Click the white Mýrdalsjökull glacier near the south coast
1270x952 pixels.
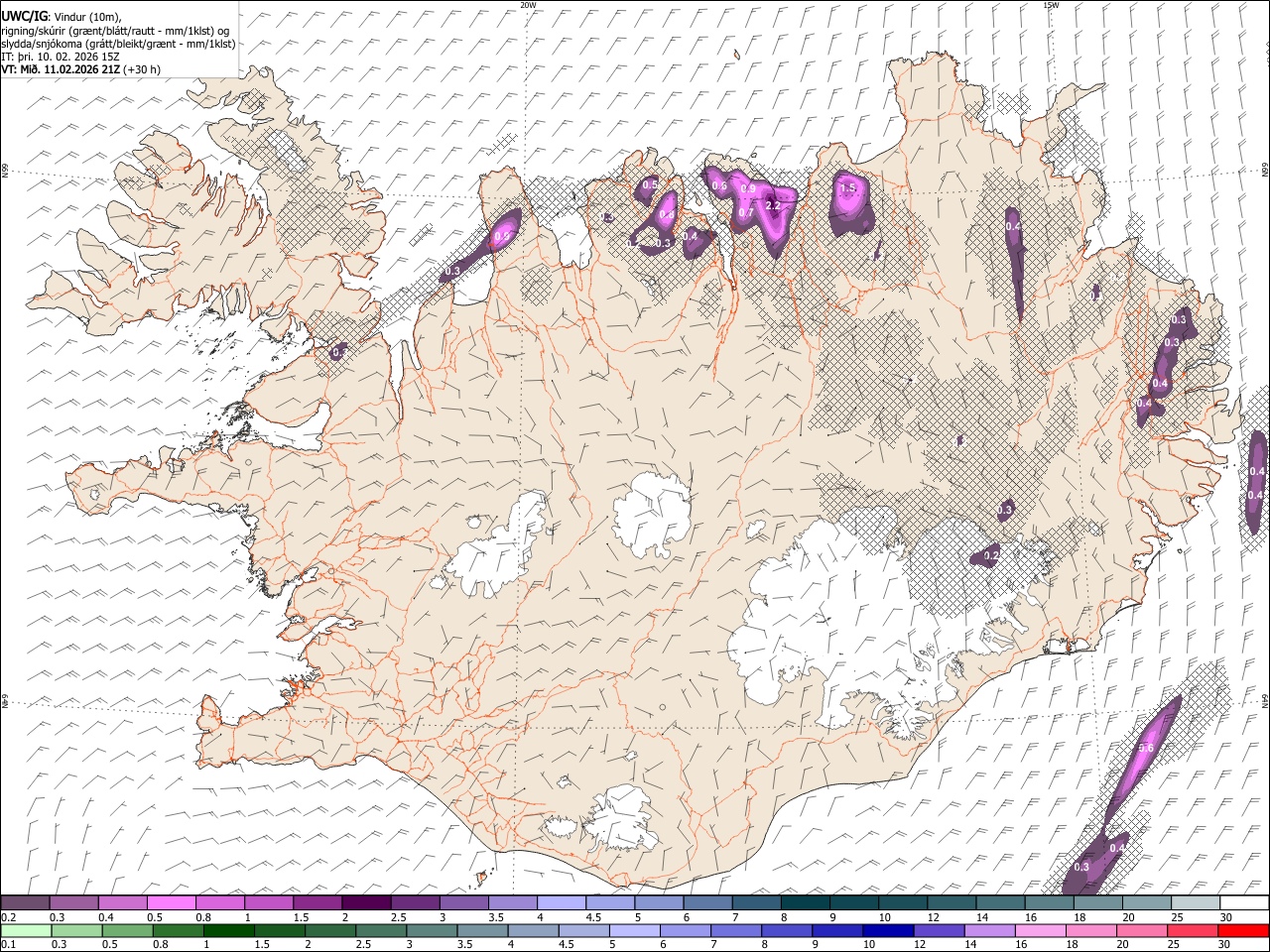pyautogui.click(x=618, y=819)
